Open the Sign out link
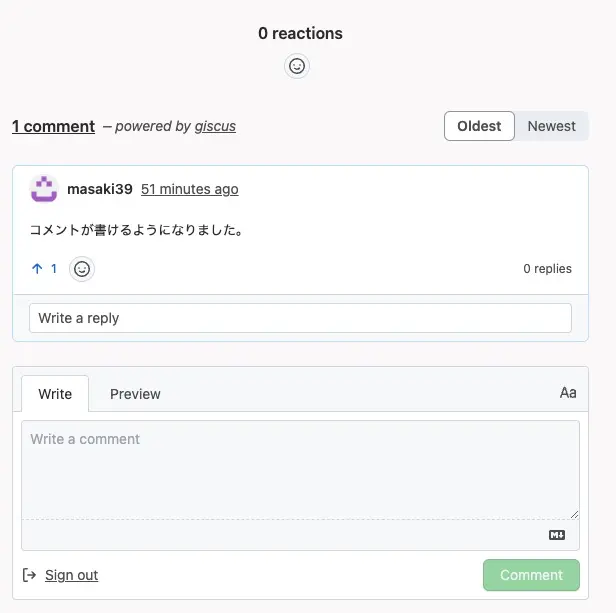Screen dimensions: 616x613 [x=71, y=575]
